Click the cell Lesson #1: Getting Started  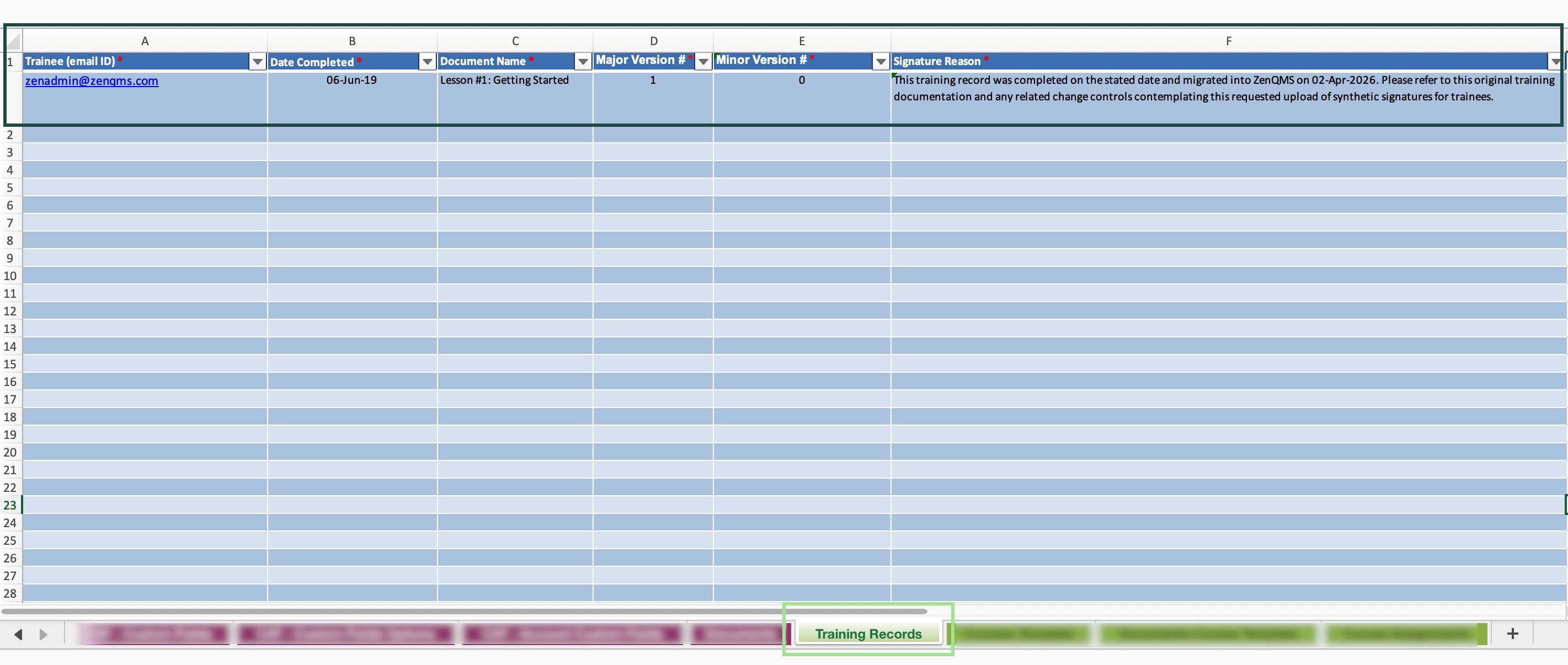[515, 98]
